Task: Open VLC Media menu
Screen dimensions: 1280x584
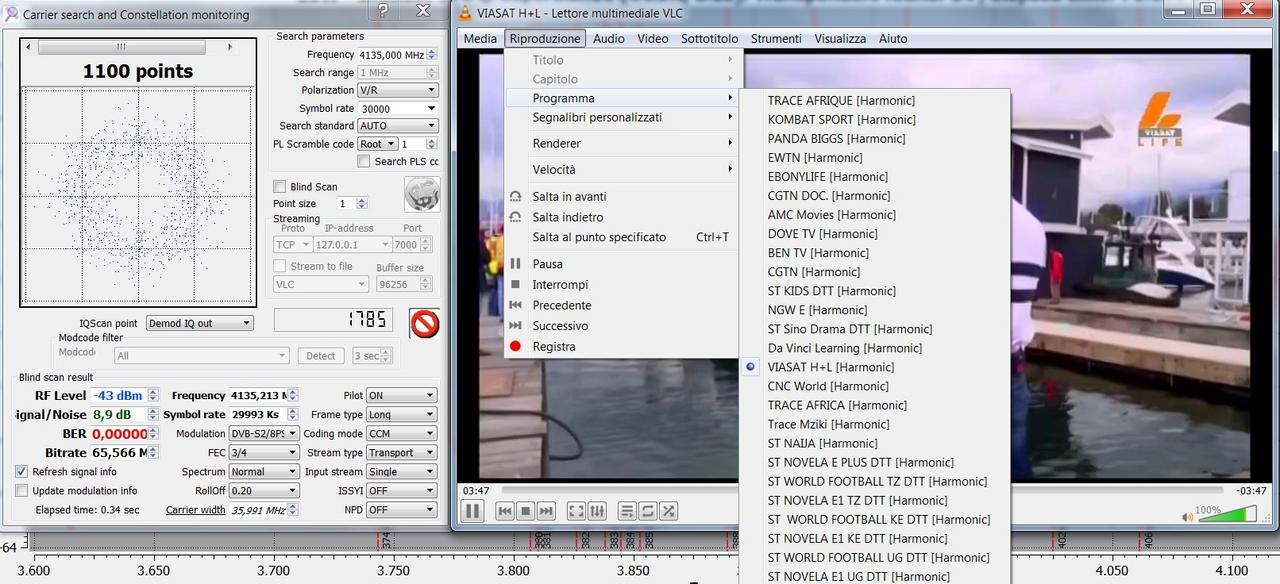Action: click(x=480, y=38)
